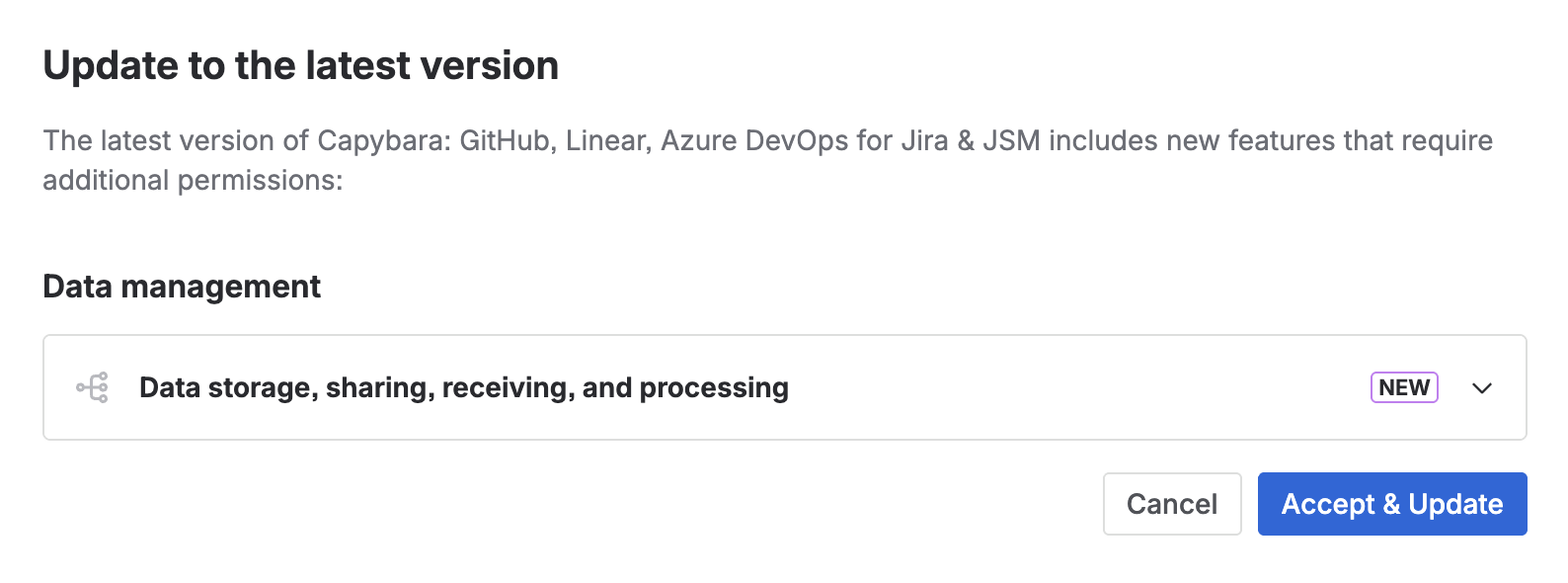Click the purple-outlined NEW label
This screenshot has width=1568, height=583.
pos(1404,387)
